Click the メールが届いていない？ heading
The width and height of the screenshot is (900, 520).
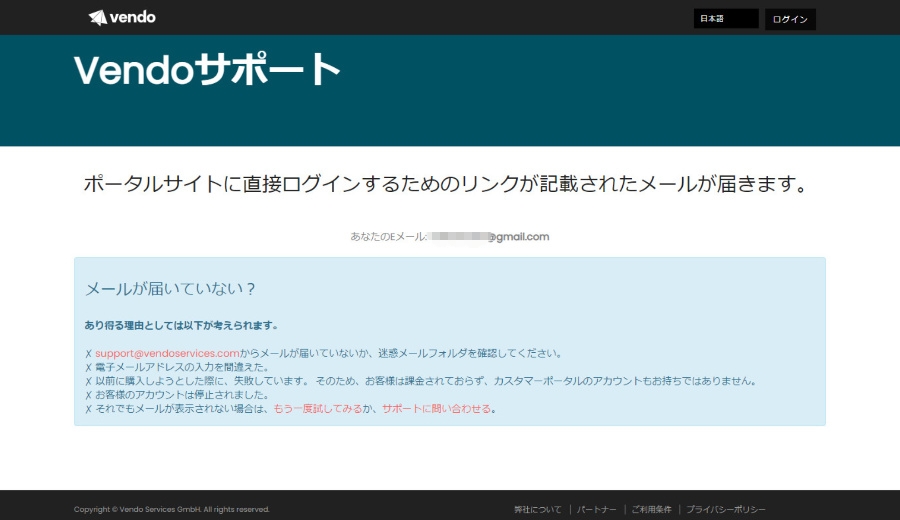coord(170,288)
